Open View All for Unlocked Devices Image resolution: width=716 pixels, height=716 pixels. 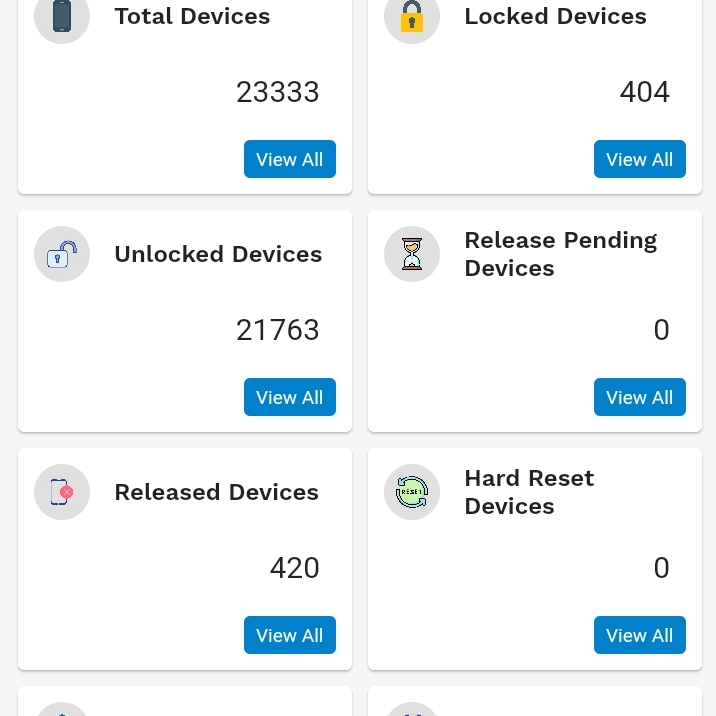(x=290, y=397)
